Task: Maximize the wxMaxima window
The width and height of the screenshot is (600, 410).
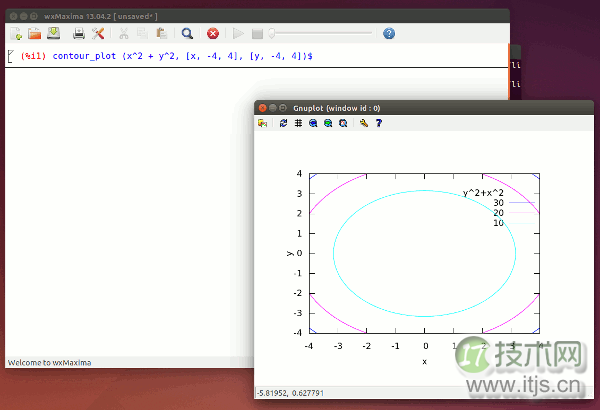Action: click(34, 16)
